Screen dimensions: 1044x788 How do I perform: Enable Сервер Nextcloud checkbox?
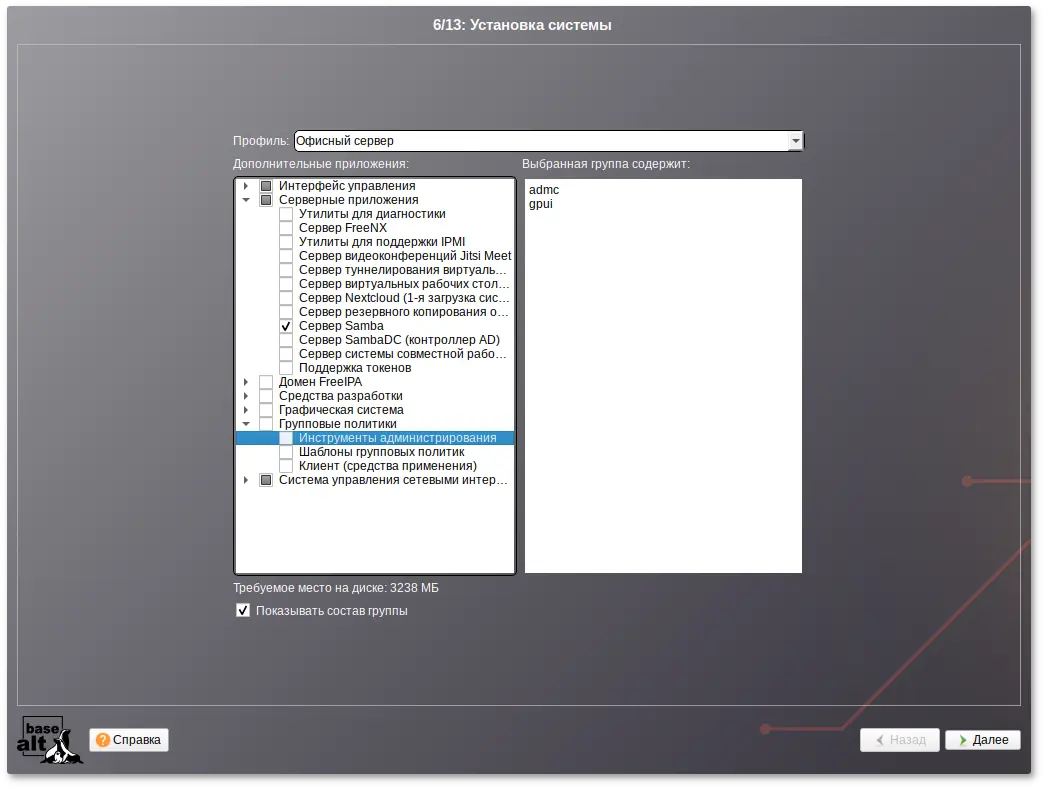286,298
